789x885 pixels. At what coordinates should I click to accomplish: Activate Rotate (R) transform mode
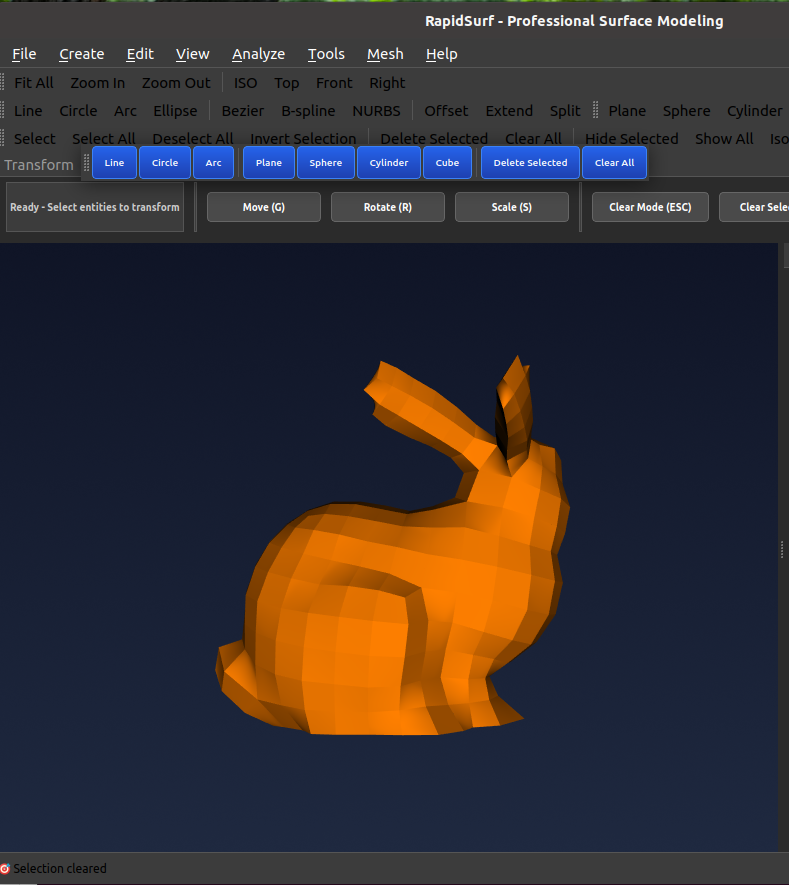(x=388, y=207)
